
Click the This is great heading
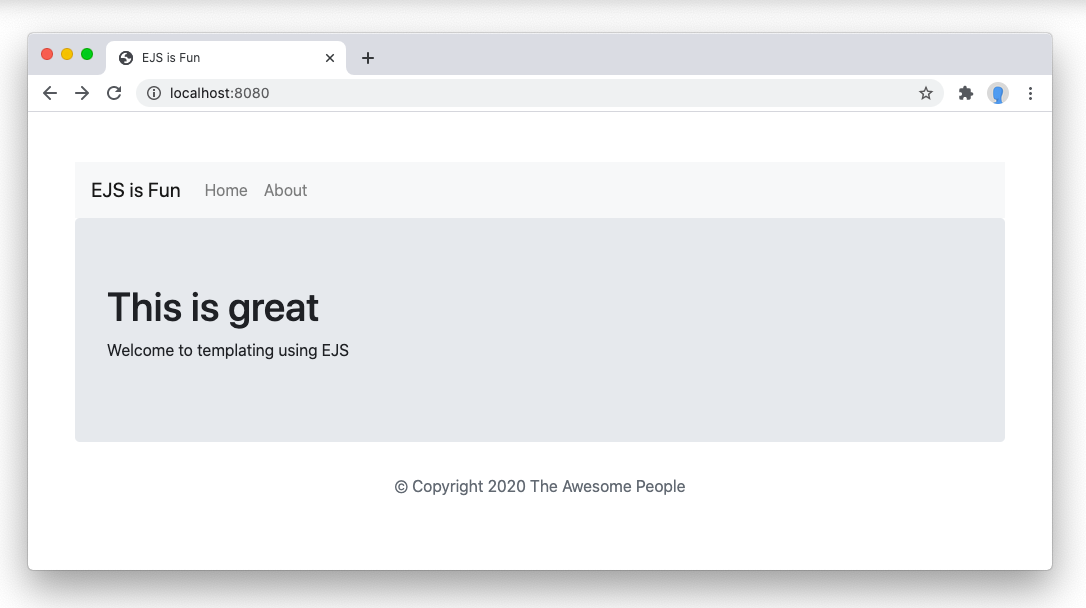(x=213, y=307)
